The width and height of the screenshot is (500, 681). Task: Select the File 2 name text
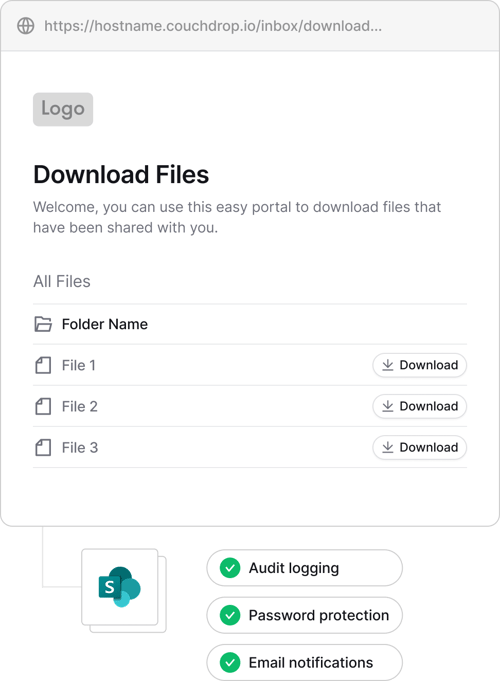(79, 407)
